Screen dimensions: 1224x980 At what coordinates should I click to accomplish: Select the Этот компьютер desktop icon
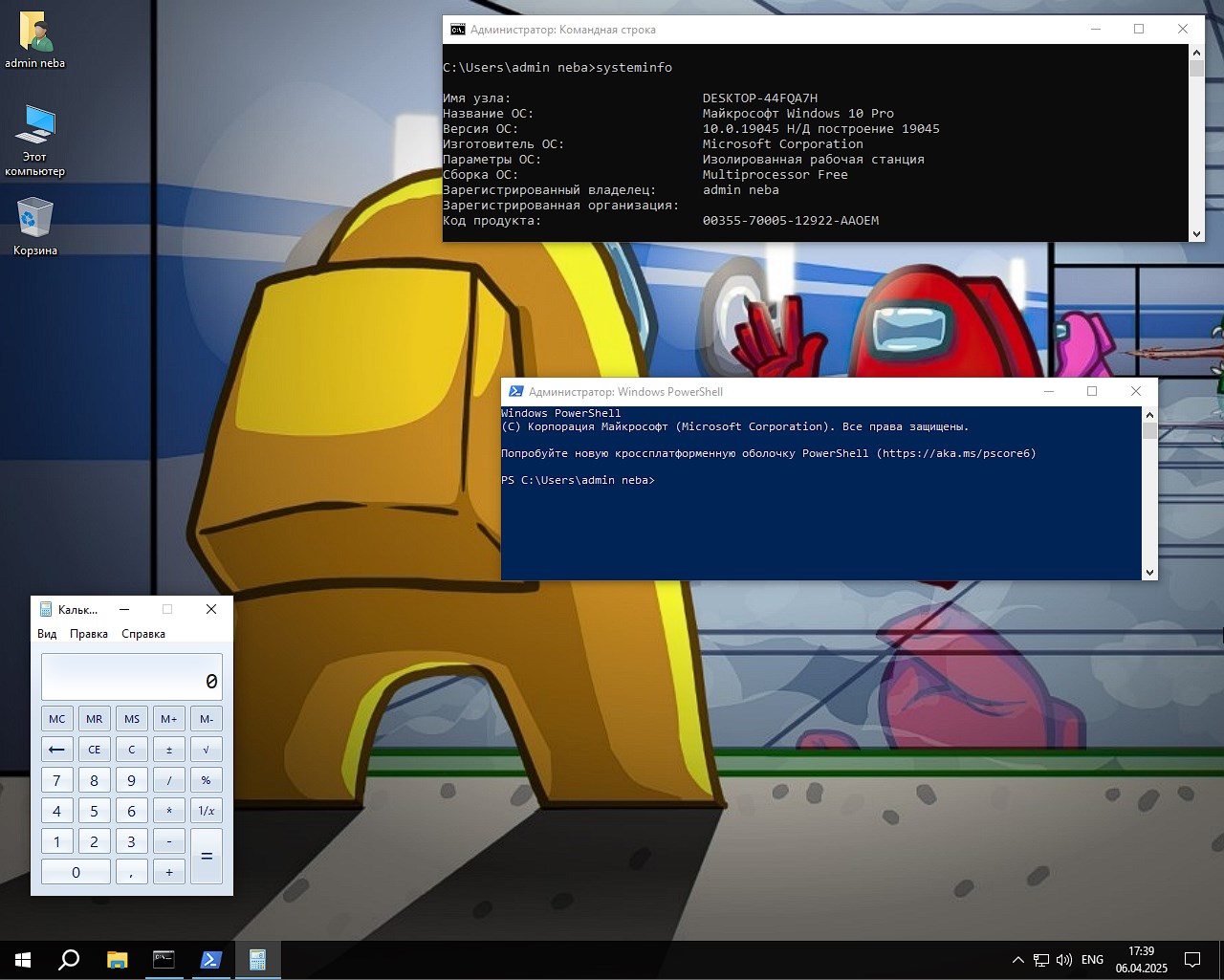pos(35,141)
